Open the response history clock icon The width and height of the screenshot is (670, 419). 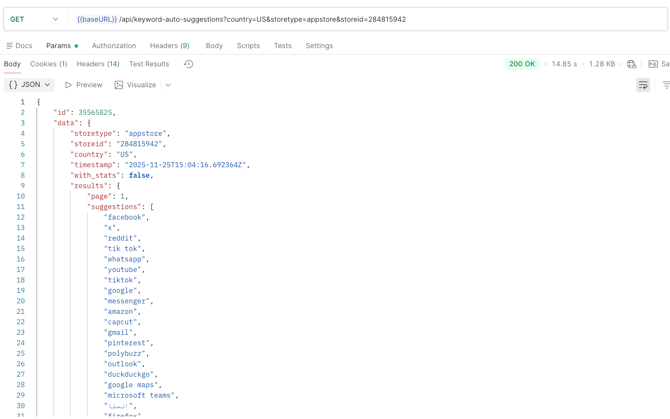[188, 64]
